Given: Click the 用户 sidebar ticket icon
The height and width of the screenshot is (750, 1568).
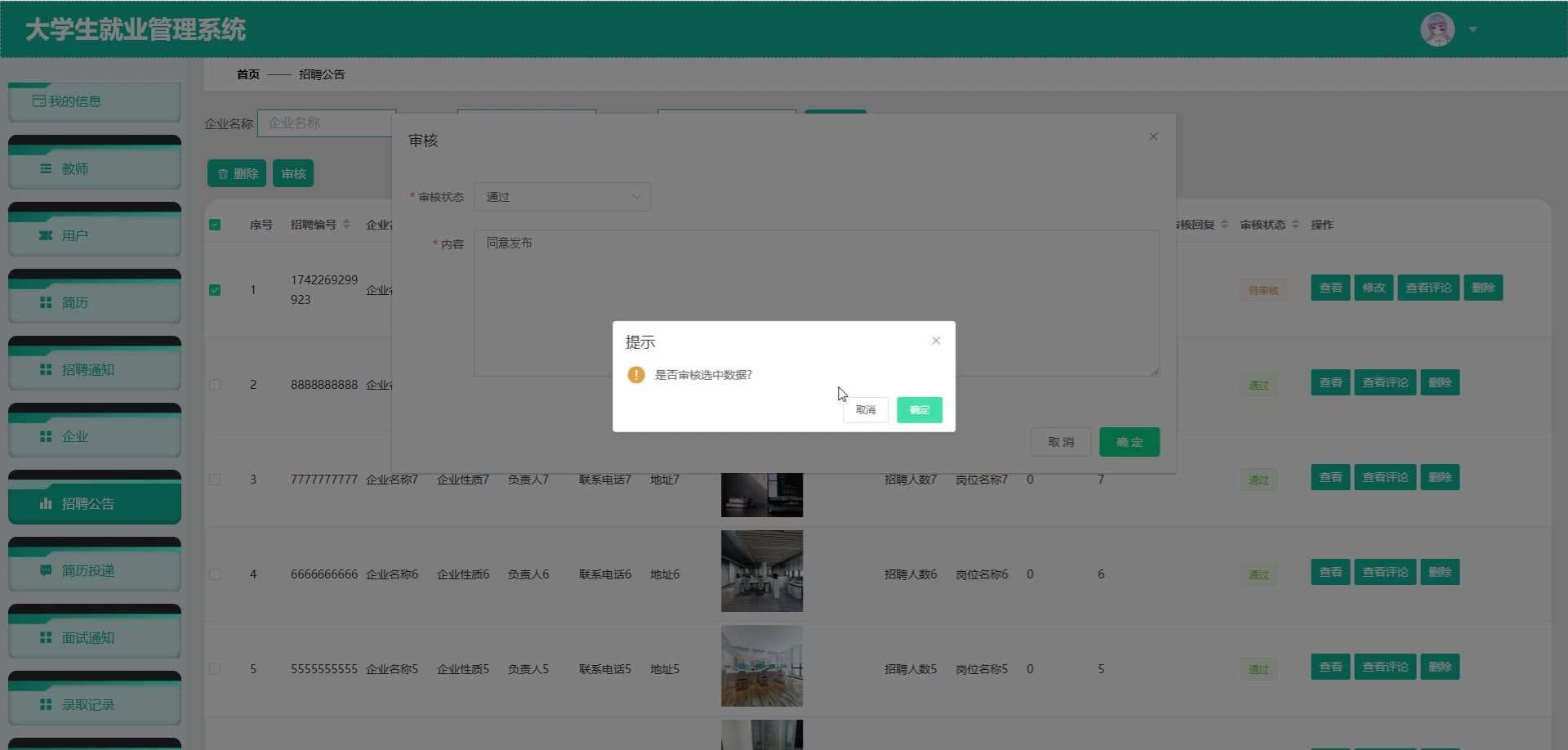Looking at the screenshot, I should point(46,235).
